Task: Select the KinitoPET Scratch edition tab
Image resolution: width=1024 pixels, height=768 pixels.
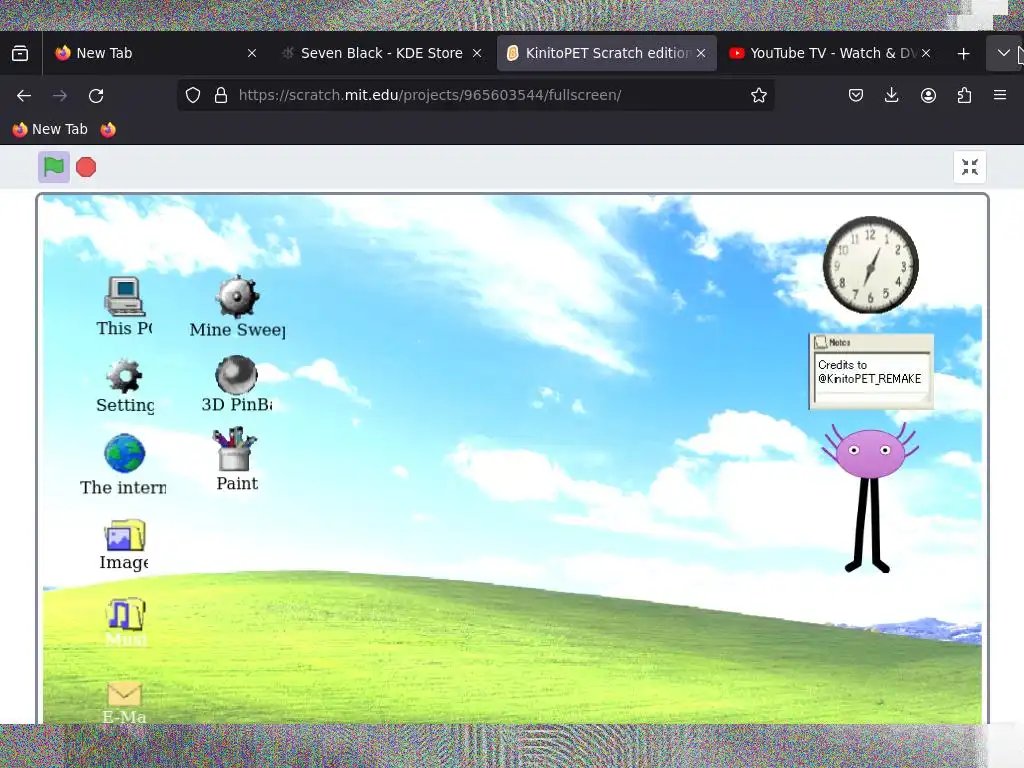Action: click(x=607, y=53)
